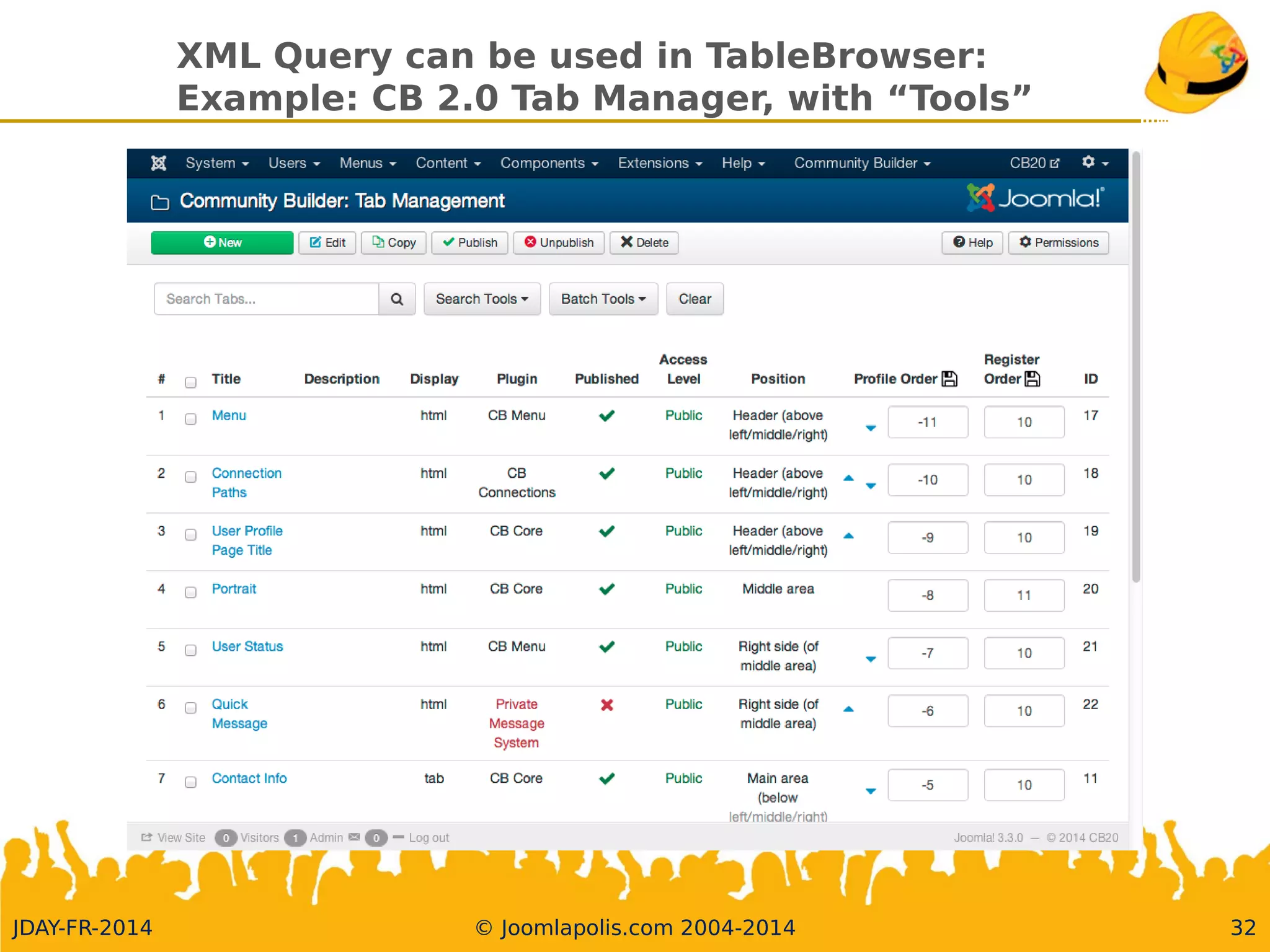Select the User Status checkbox

click(x=190, y=650)
